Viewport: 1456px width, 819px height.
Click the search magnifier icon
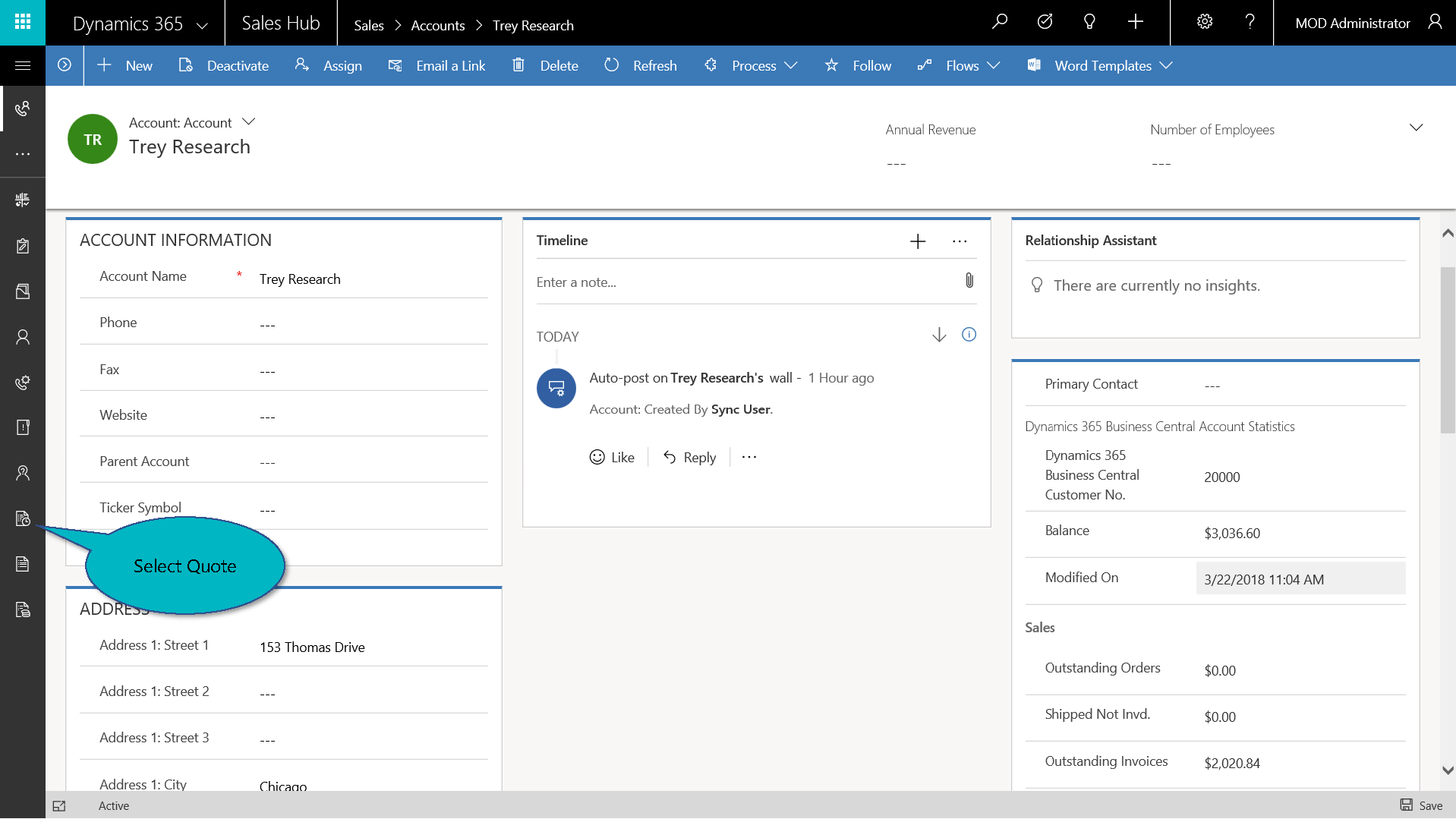(1000, 22)
